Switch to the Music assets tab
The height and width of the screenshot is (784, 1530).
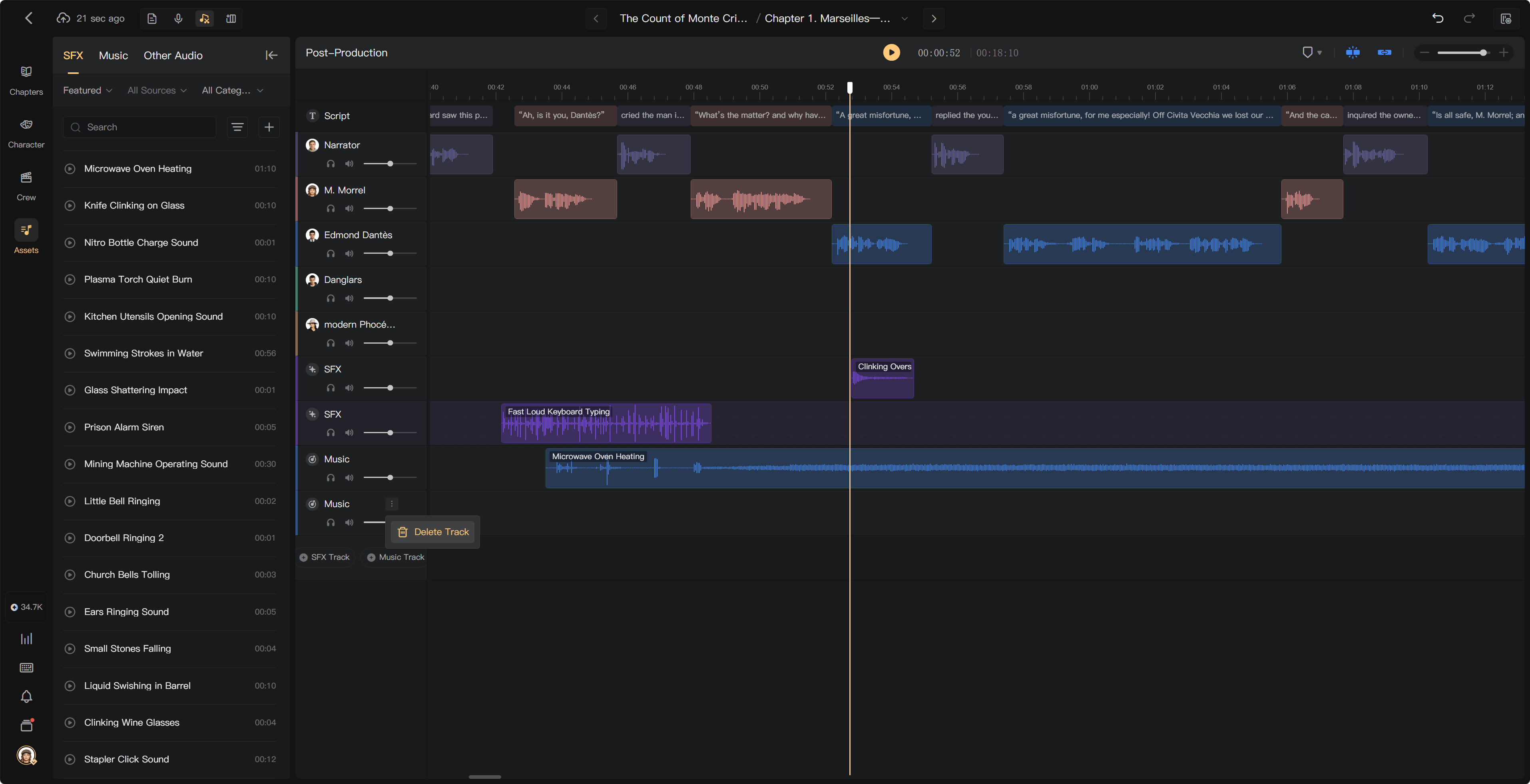point(114,56)
